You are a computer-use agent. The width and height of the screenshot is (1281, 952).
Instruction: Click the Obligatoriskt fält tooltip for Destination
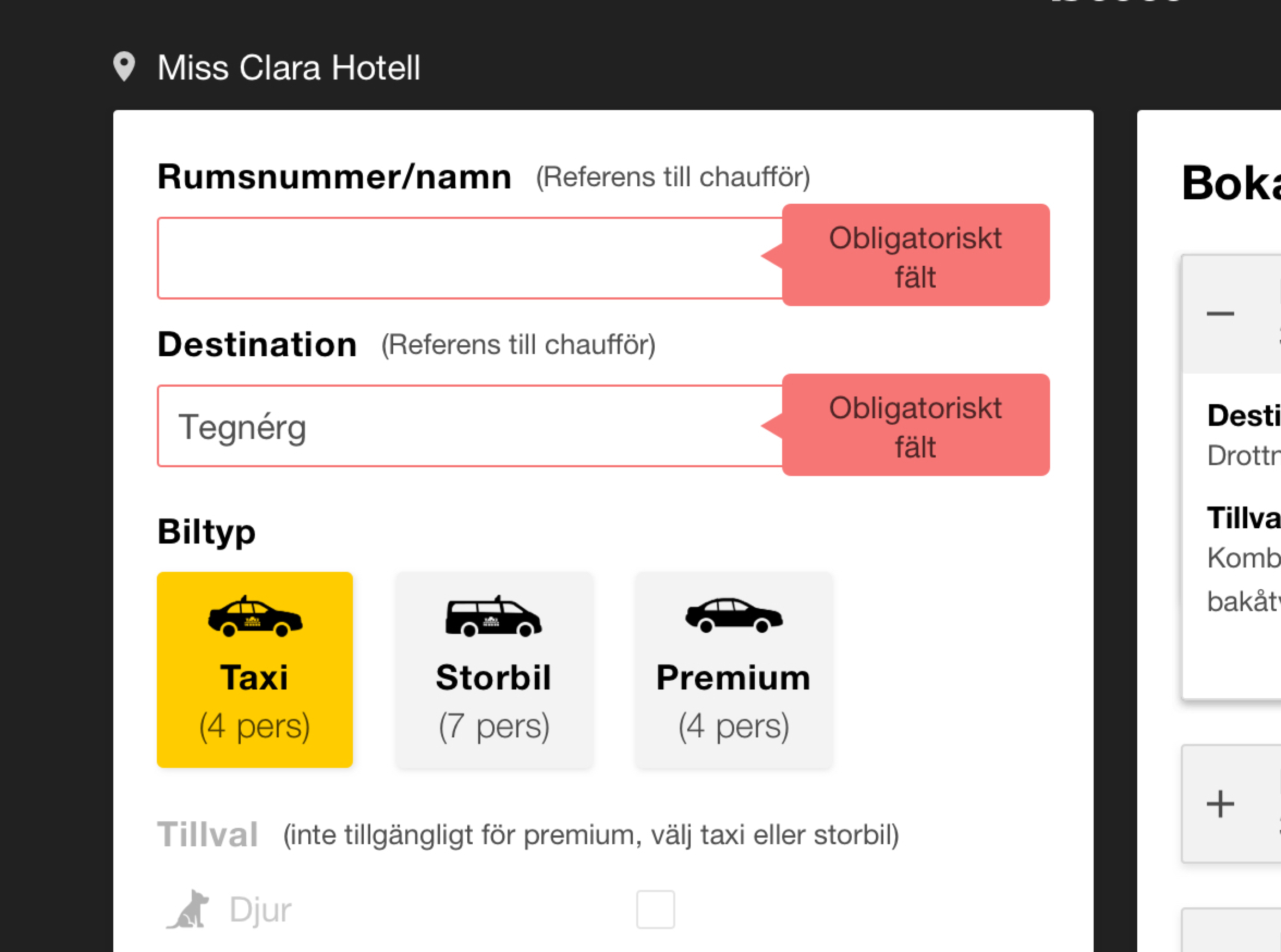click(x=915, y=425)
